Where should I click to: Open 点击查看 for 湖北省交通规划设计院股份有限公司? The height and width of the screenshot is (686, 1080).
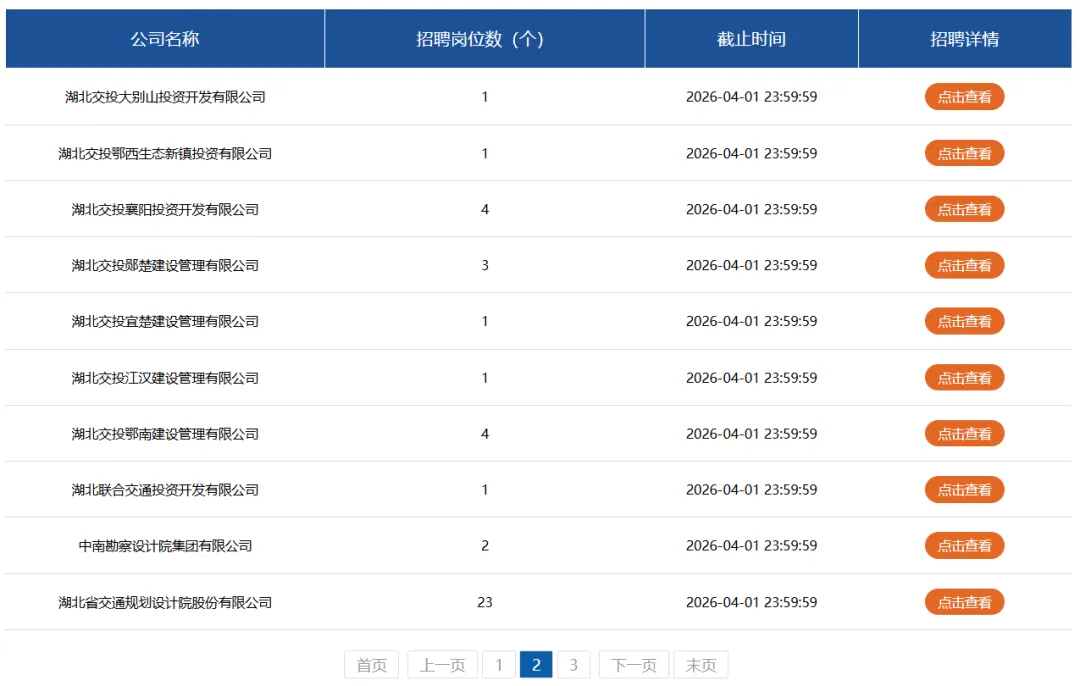click(964, 602)
